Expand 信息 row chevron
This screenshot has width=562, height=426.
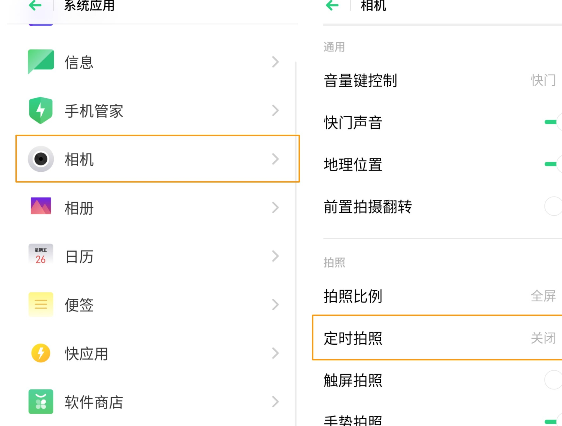pos(275,62)
